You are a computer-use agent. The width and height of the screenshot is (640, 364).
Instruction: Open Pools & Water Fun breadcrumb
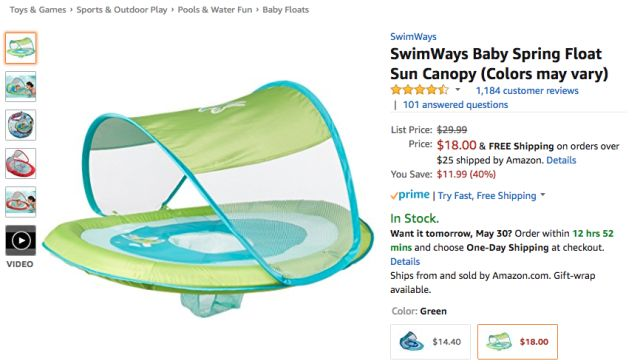pyautogui.click(x=215, y=10)
